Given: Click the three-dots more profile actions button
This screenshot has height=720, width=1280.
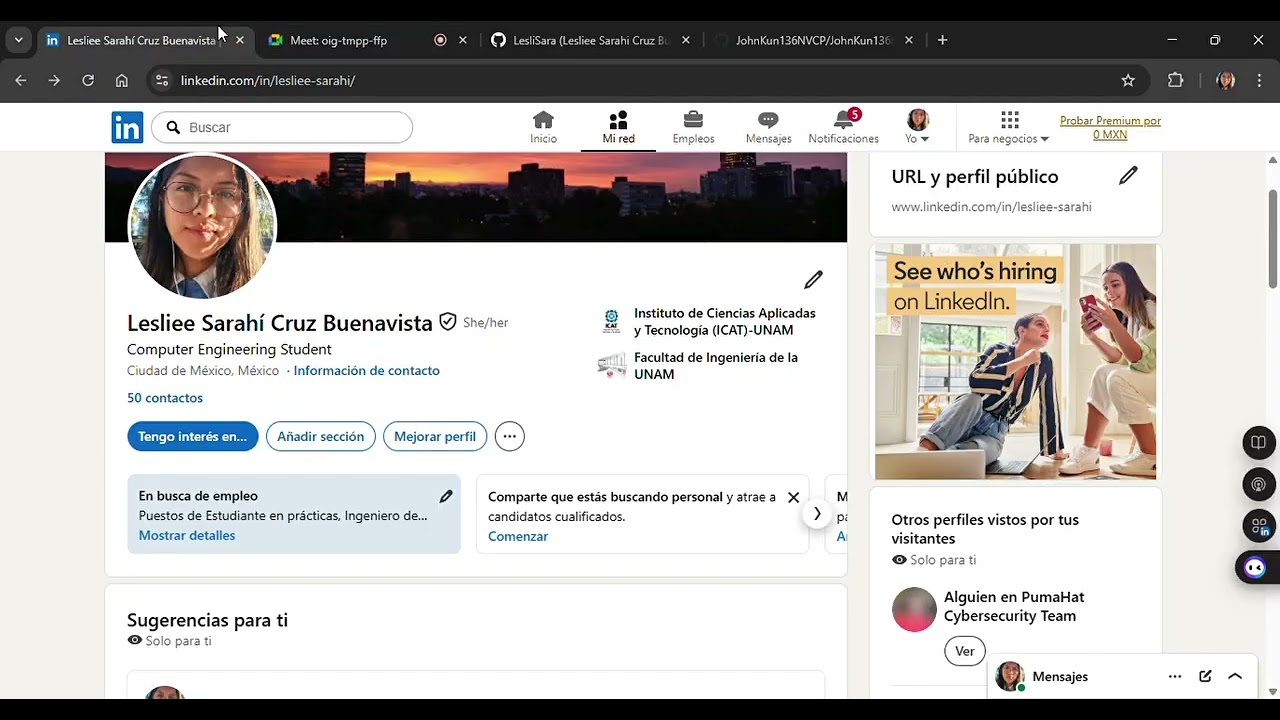Looking at the screenshot, I should tap(509, 436).
